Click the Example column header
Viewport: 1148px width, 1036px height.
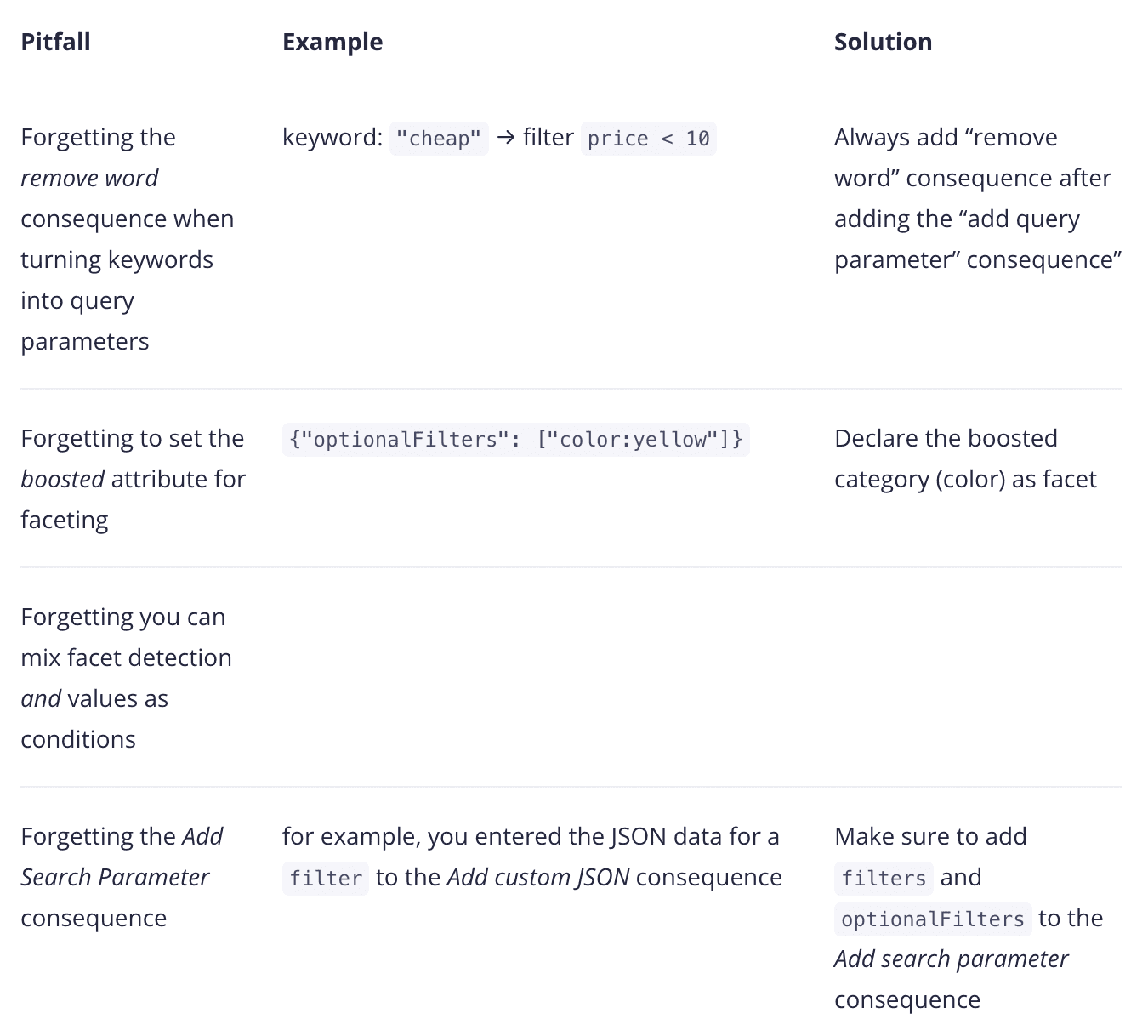coord(332,42)
